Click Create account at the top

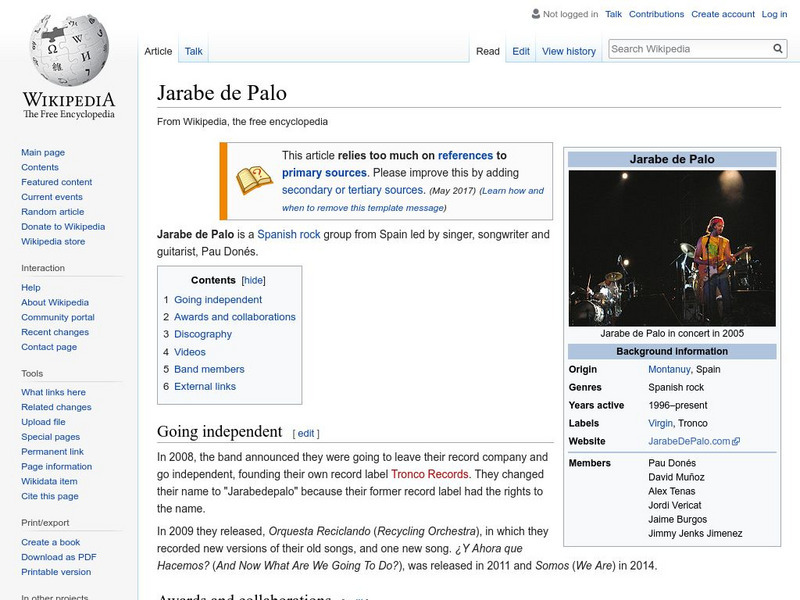tap(723, 15)
